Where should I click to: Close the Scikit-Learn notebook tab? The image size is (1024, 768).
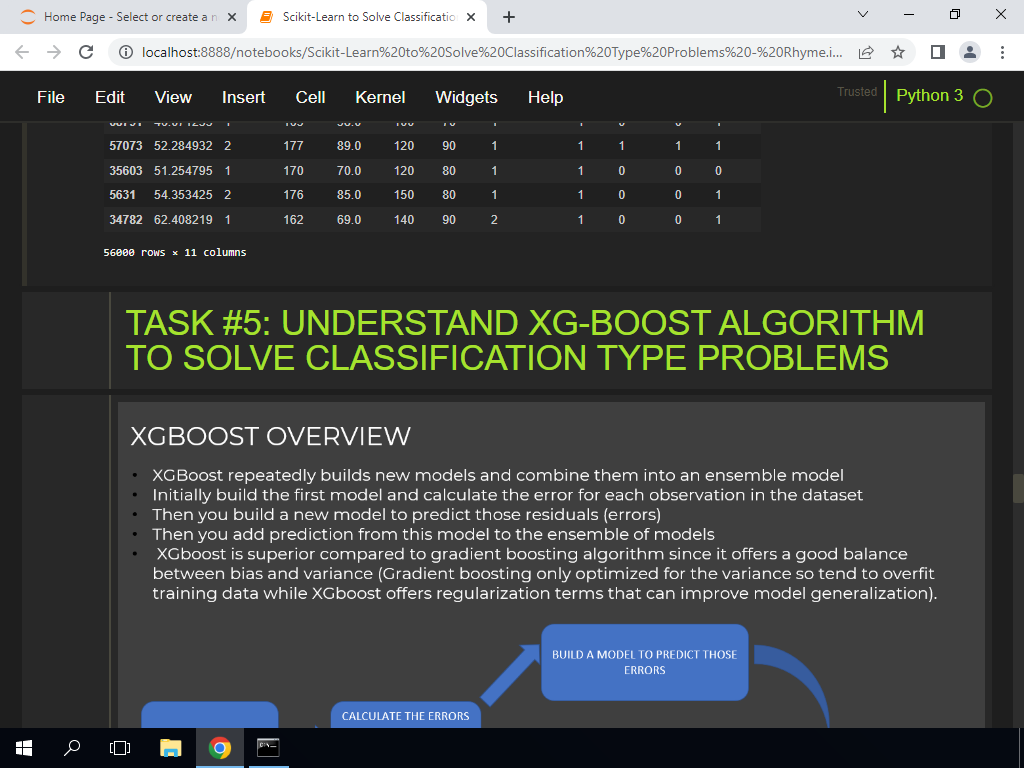472,18
